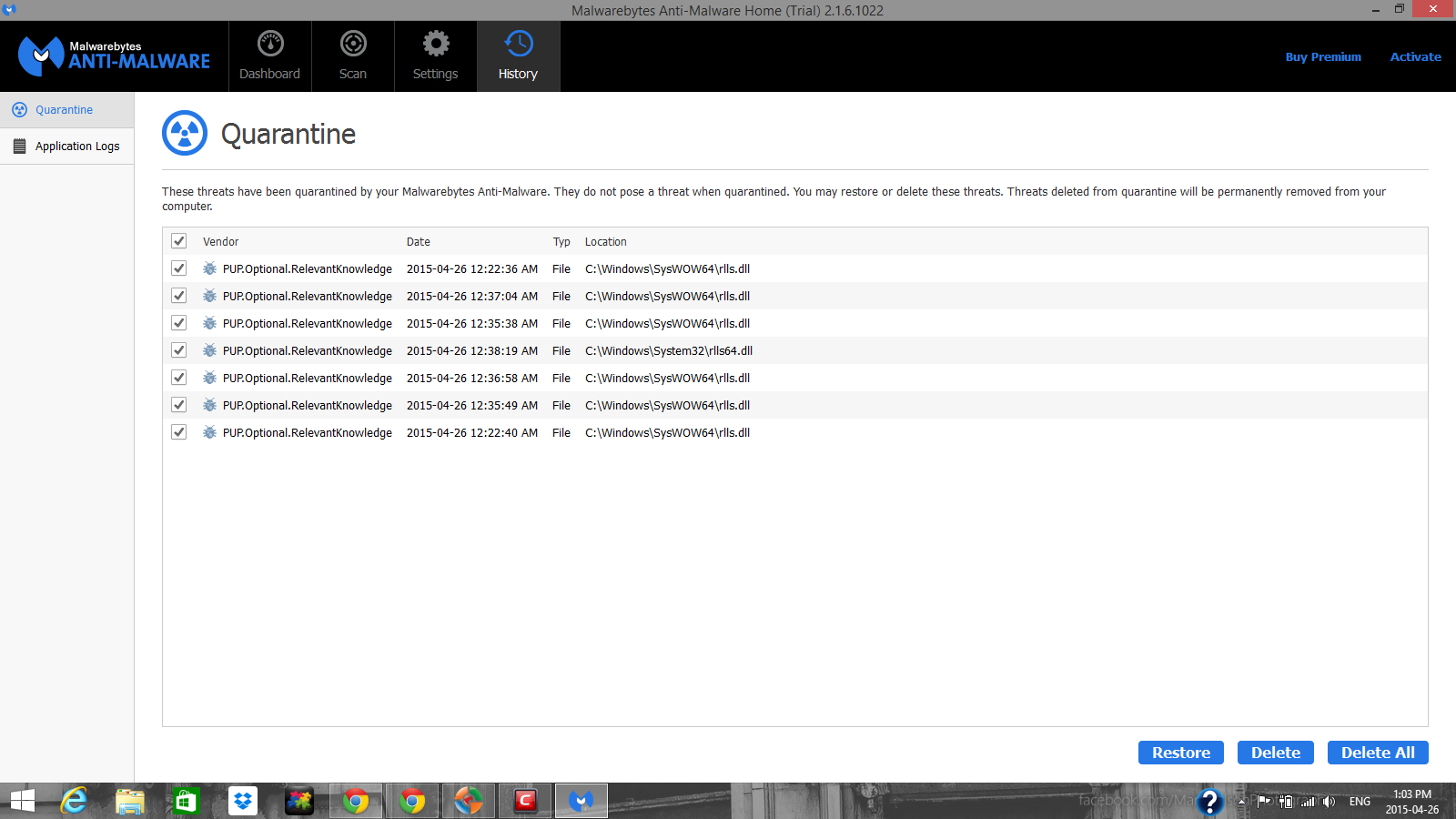Click the ENG language indicator
This screenshot has width=1456, height=819.
point(1360,802)
